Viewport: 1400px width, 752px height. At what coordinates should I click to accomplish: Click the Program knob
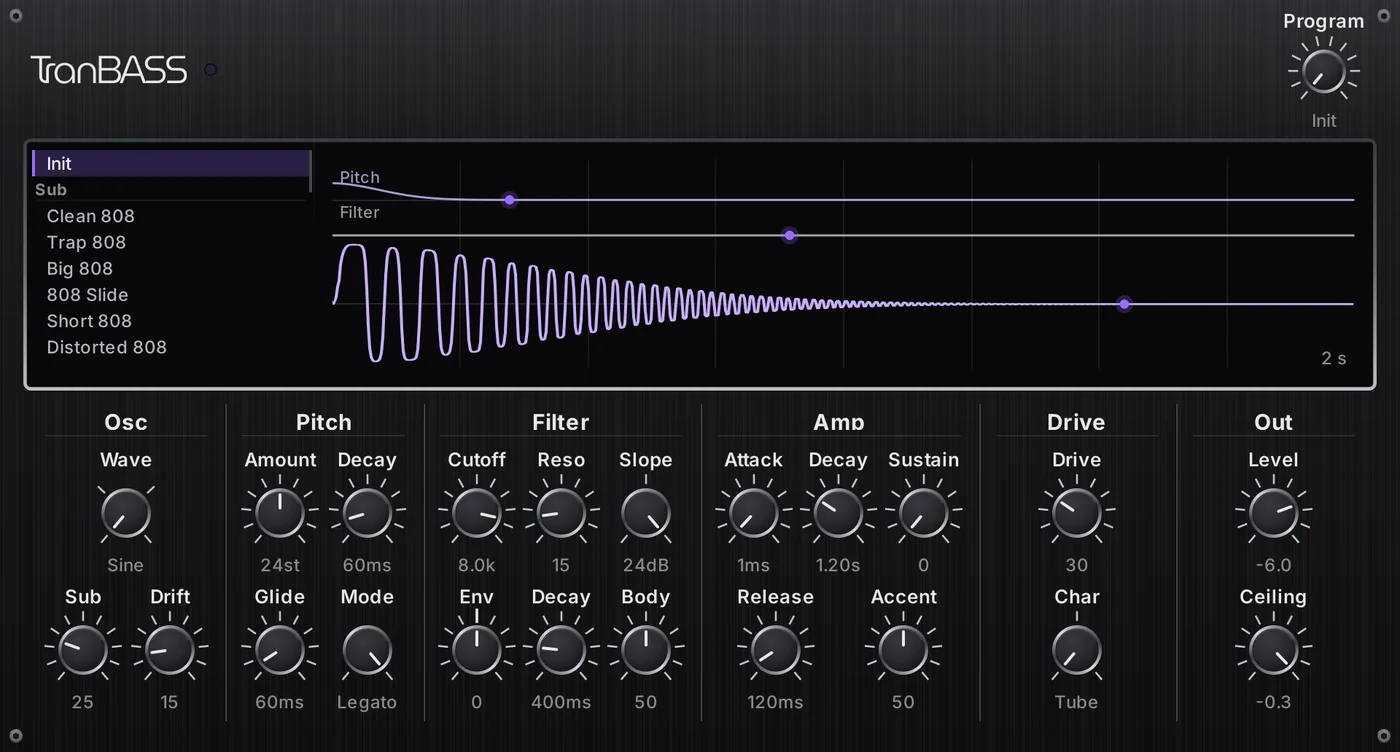click(1323, 71)
